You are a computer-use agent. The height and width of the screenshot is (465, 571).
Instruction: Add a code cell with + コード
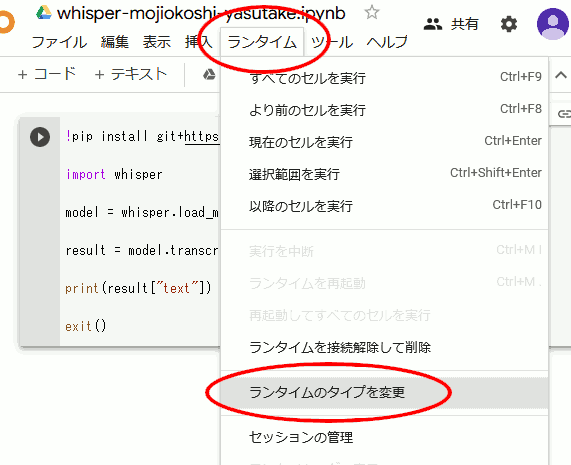pyautogui.click(x=47, y=74)
